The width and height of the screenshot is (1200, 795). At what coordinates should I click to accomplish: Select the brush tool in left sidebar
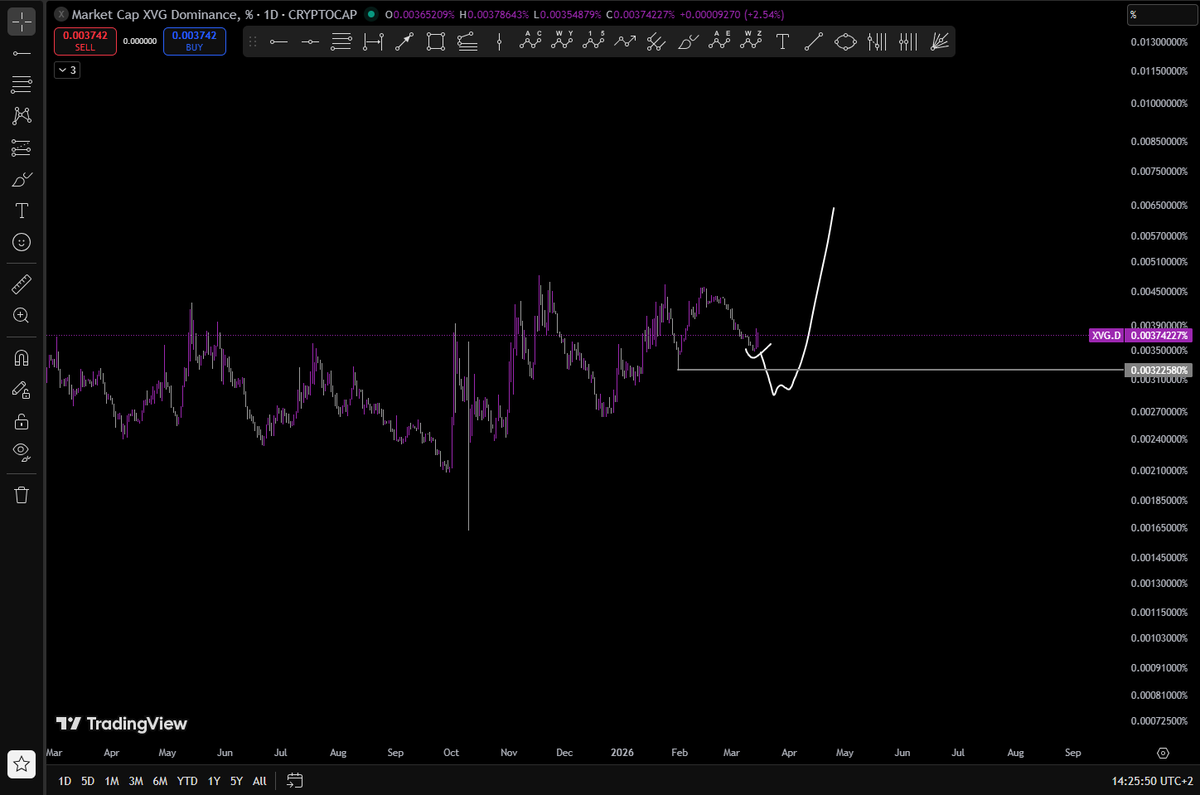point(21,180)
